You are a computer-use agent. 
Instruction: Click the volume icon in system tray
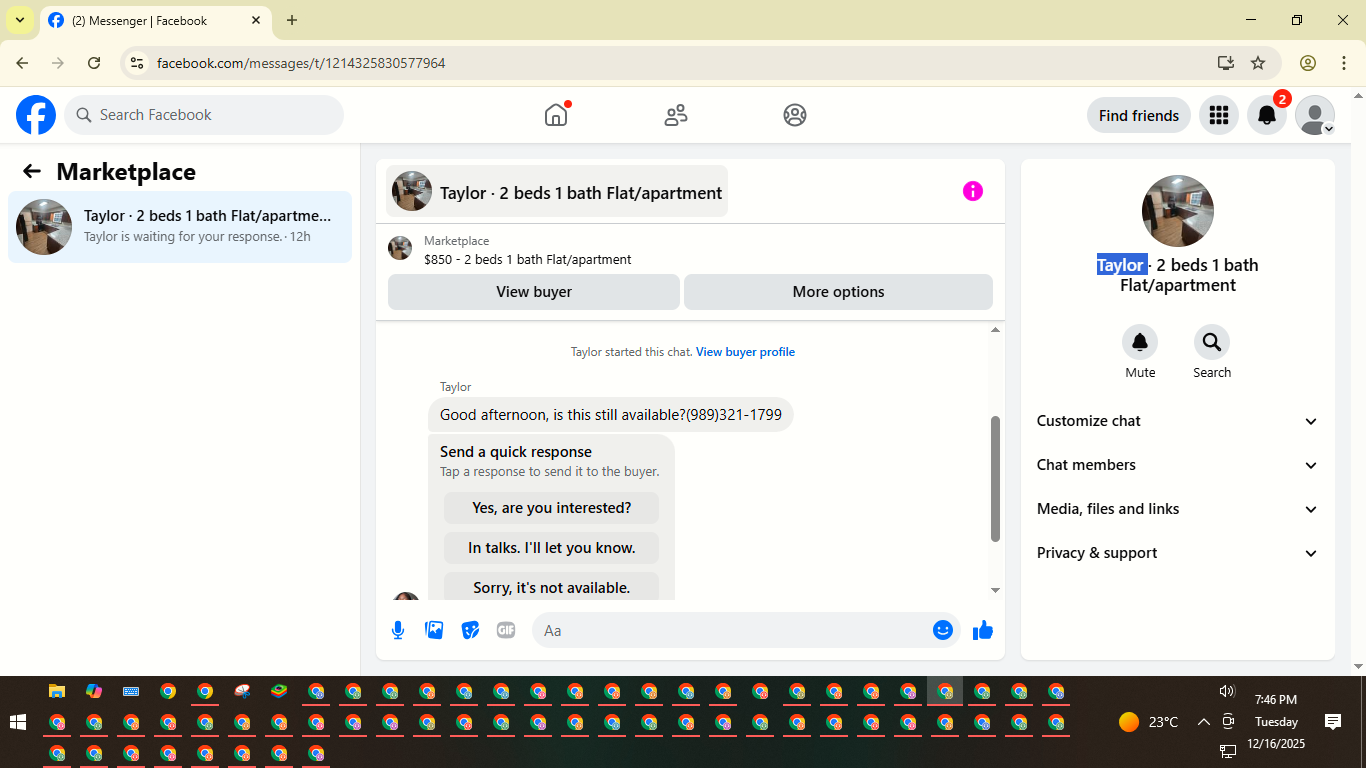click(1227, 691)
